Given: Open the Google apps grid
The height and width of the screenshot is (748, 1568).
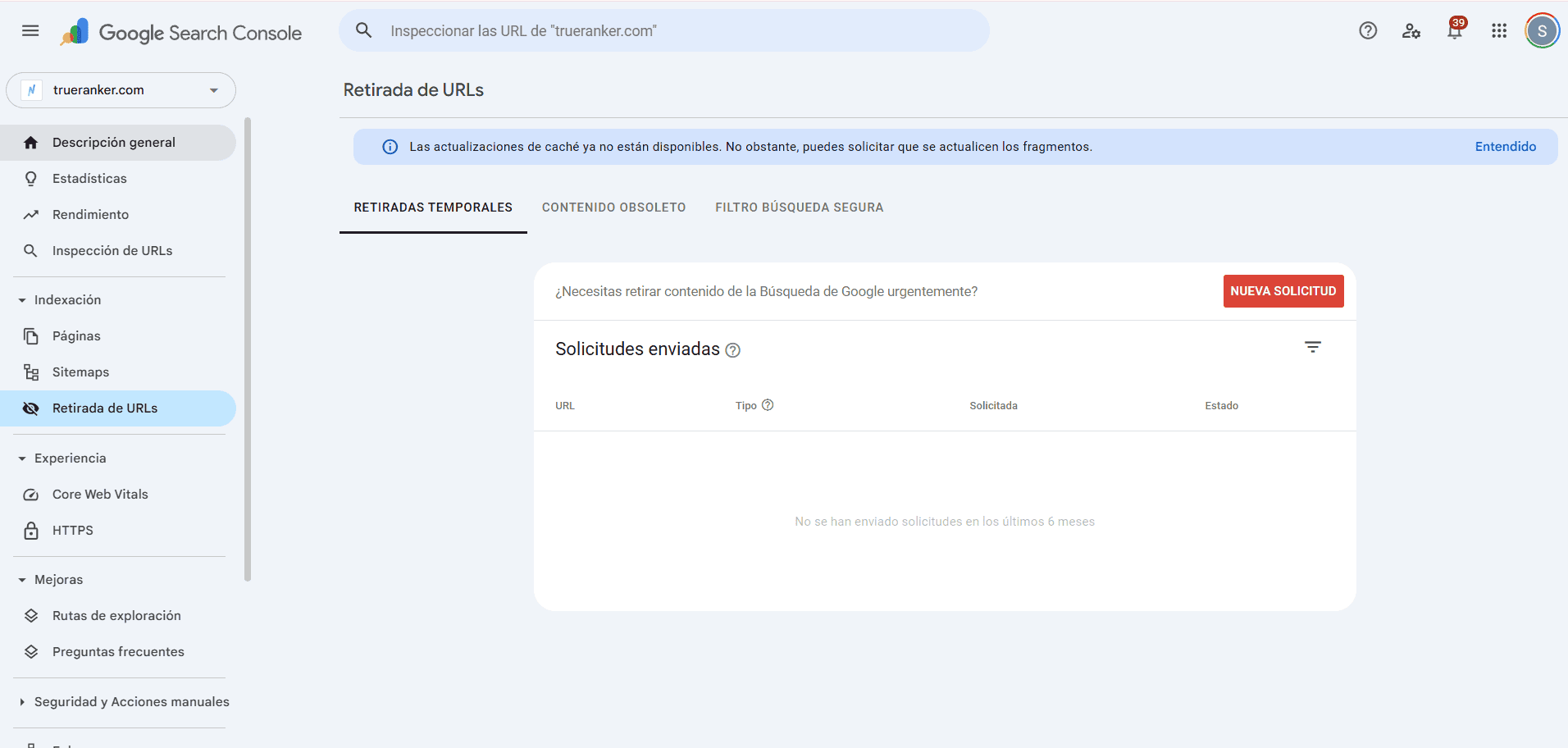Looking at the screenshot, I should click(x=1499, y=31).
